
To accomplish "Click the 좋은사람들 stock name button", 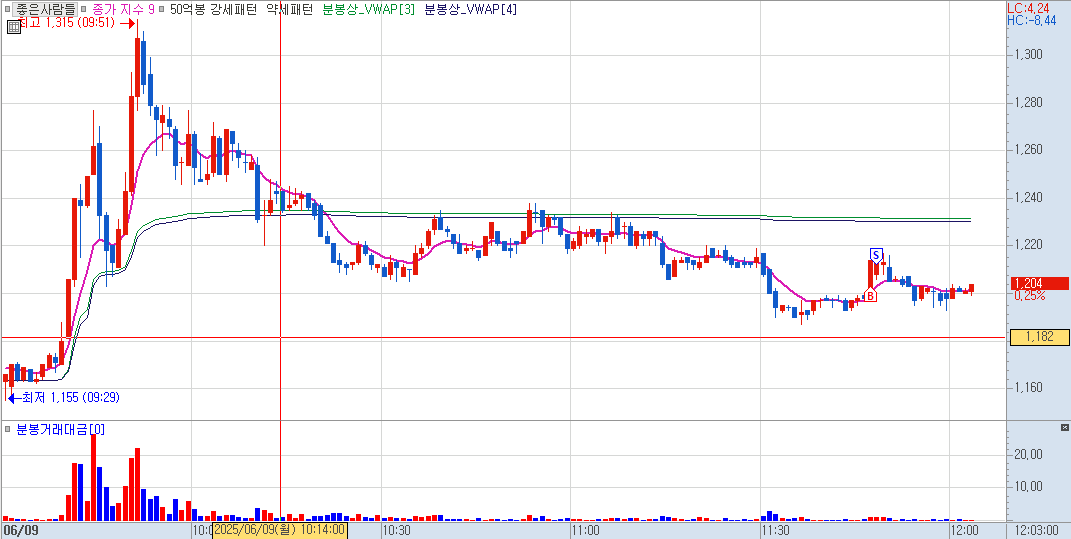I will point(44,10).
